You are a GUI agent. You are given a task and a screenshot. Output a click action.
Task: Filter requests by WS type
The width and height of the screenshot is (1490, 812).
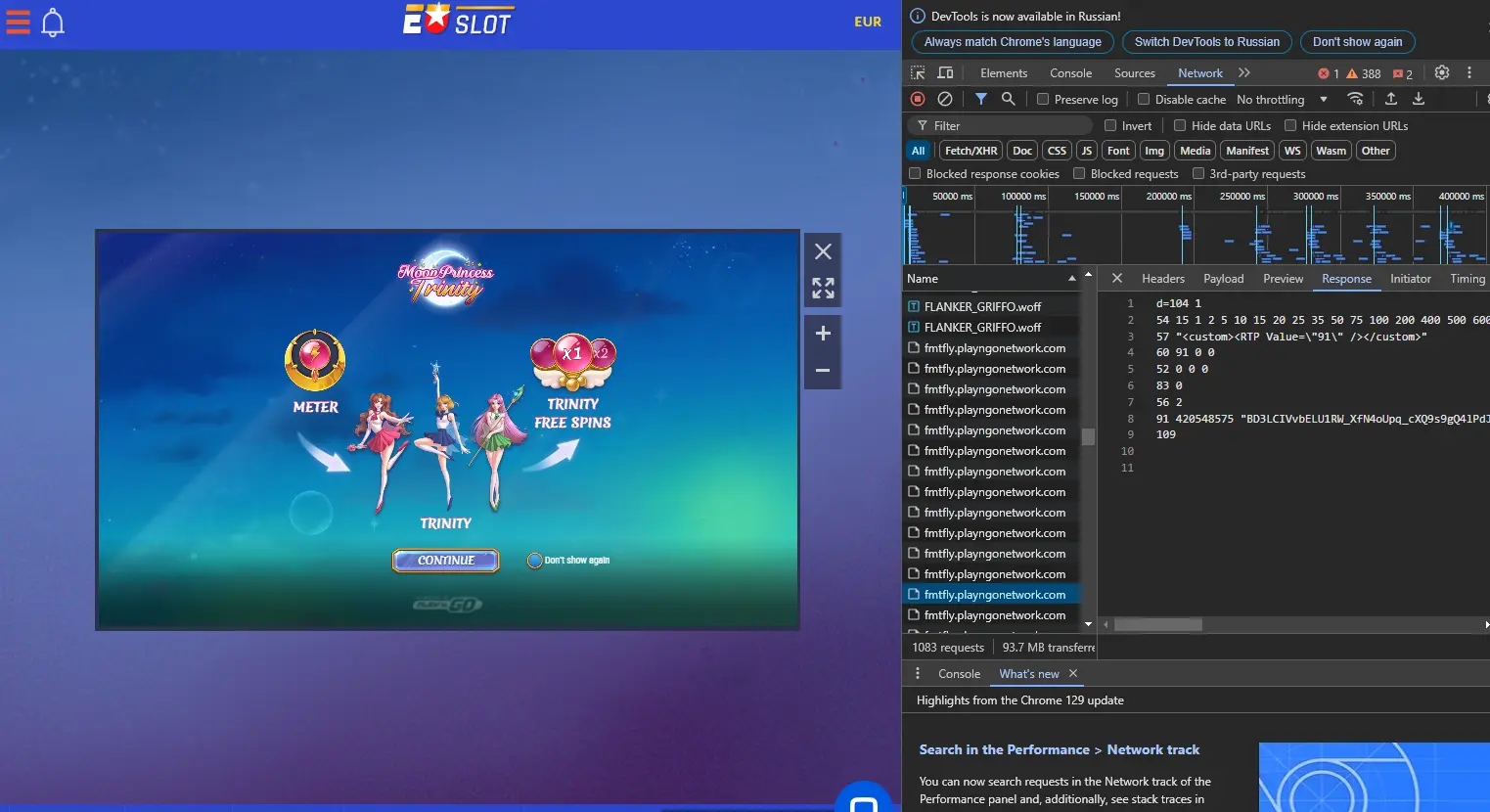click(1291, 151)
